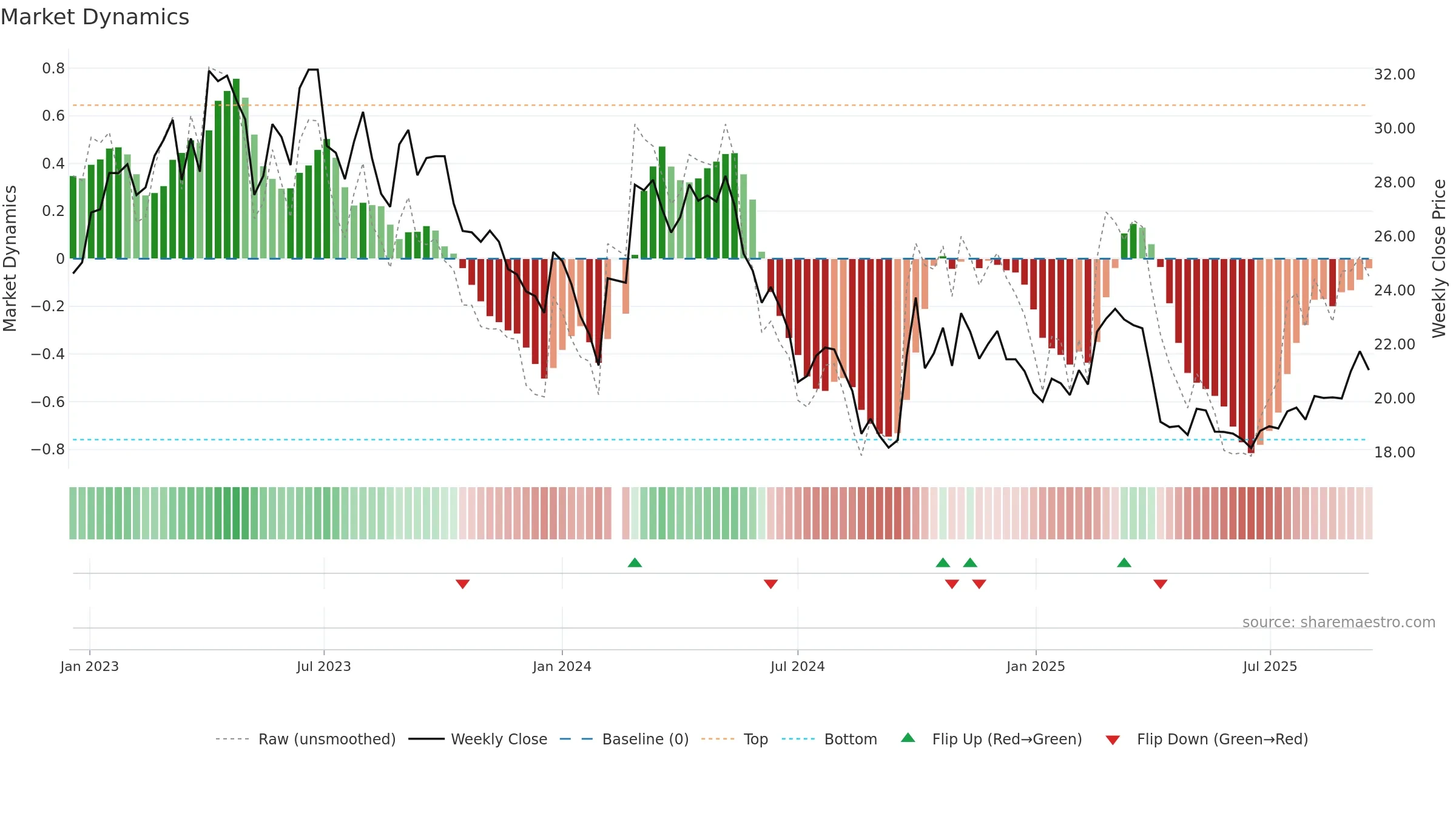Image resolution: width=1456 pixels, height=819 pixels.
Task: Click the source: sharemaestro.com text
Action: (1339, 622)
